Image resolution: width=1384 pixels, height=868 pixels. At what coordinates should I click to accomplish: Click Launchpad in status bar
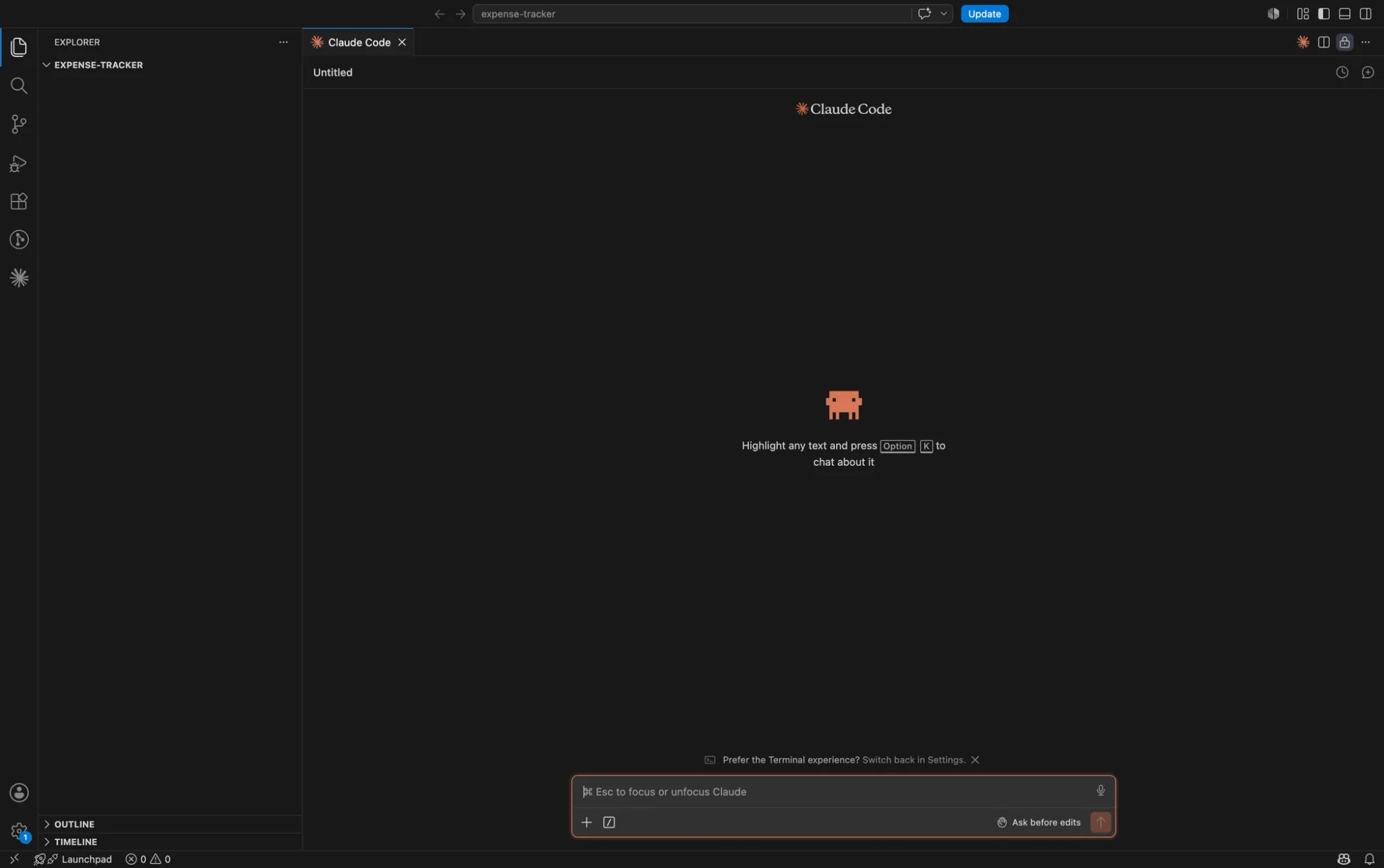[x=73, y=859]
